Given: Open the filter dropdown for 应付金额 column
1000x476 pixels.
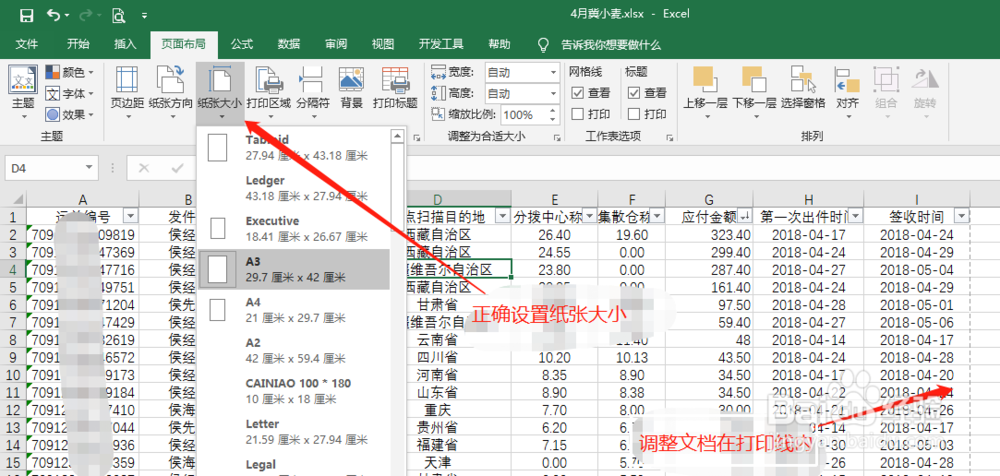Looking at the screenshot, I should click(x=745, y=216).
